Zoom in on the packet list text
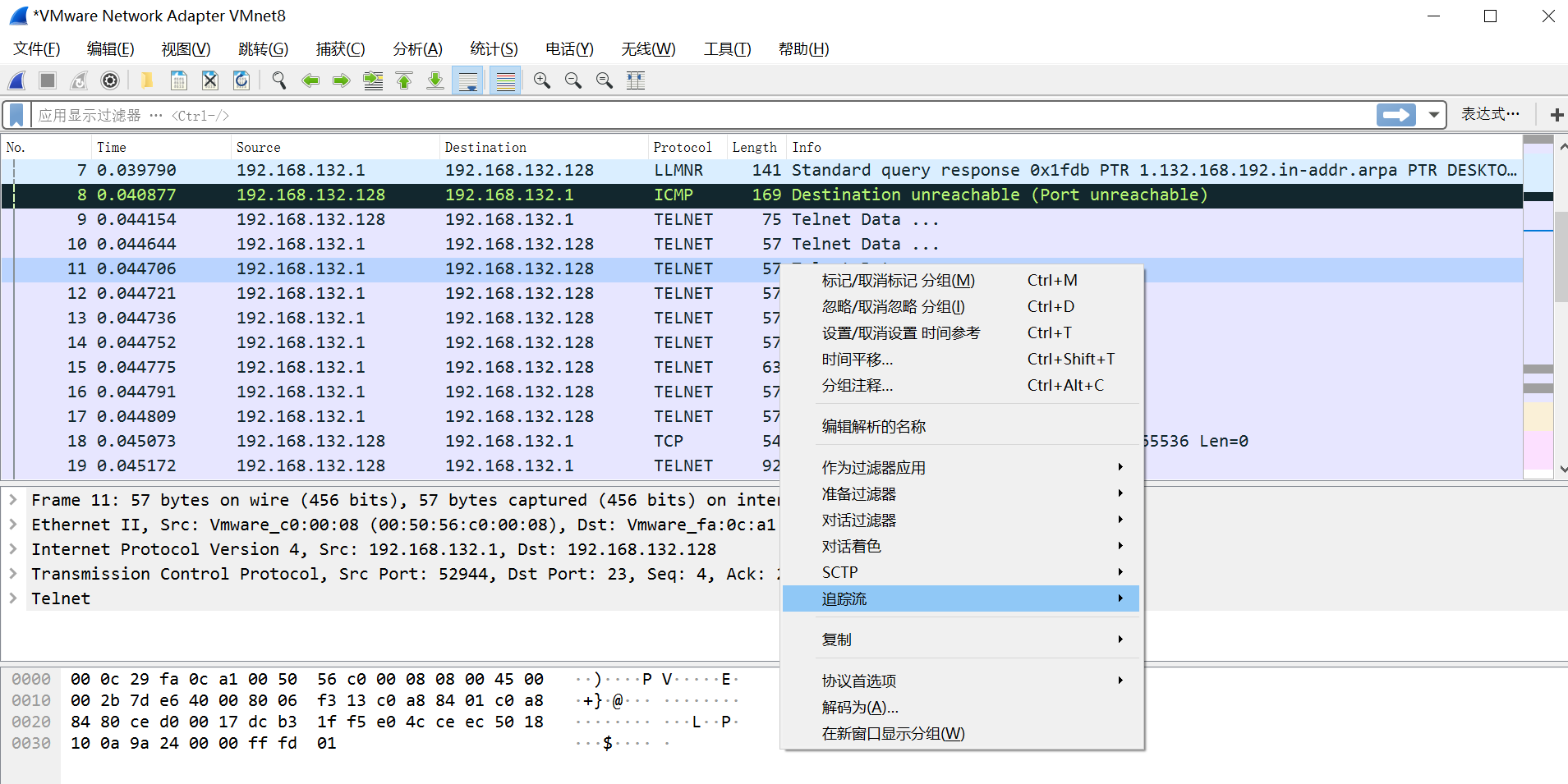 541,80
